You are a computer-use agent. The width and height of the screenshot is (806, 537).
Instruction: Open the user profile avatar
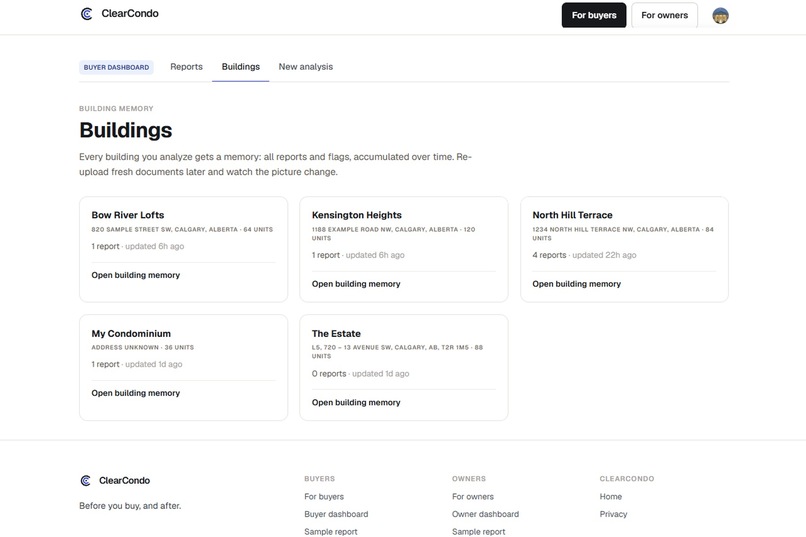[x=720, y=15]
